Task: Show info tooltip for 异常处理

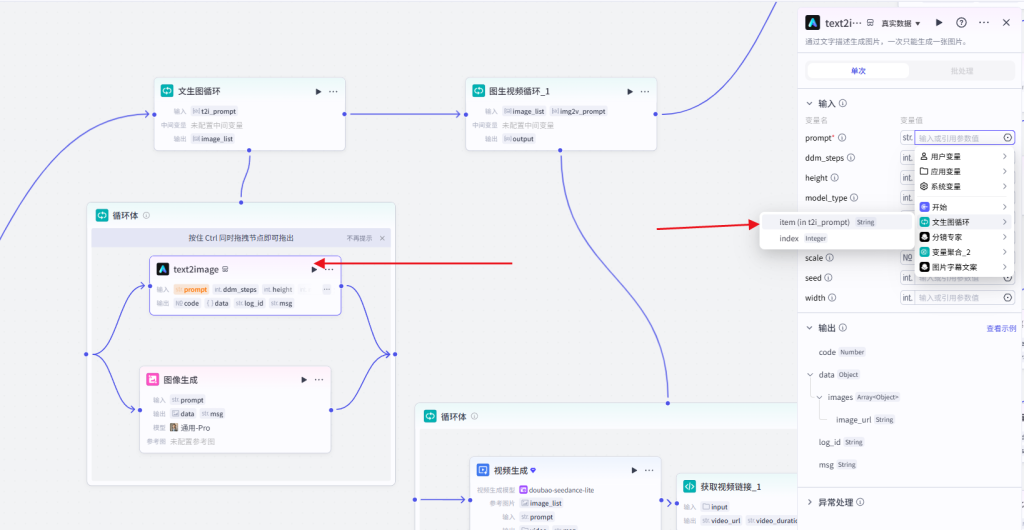Action: (860, 502)
